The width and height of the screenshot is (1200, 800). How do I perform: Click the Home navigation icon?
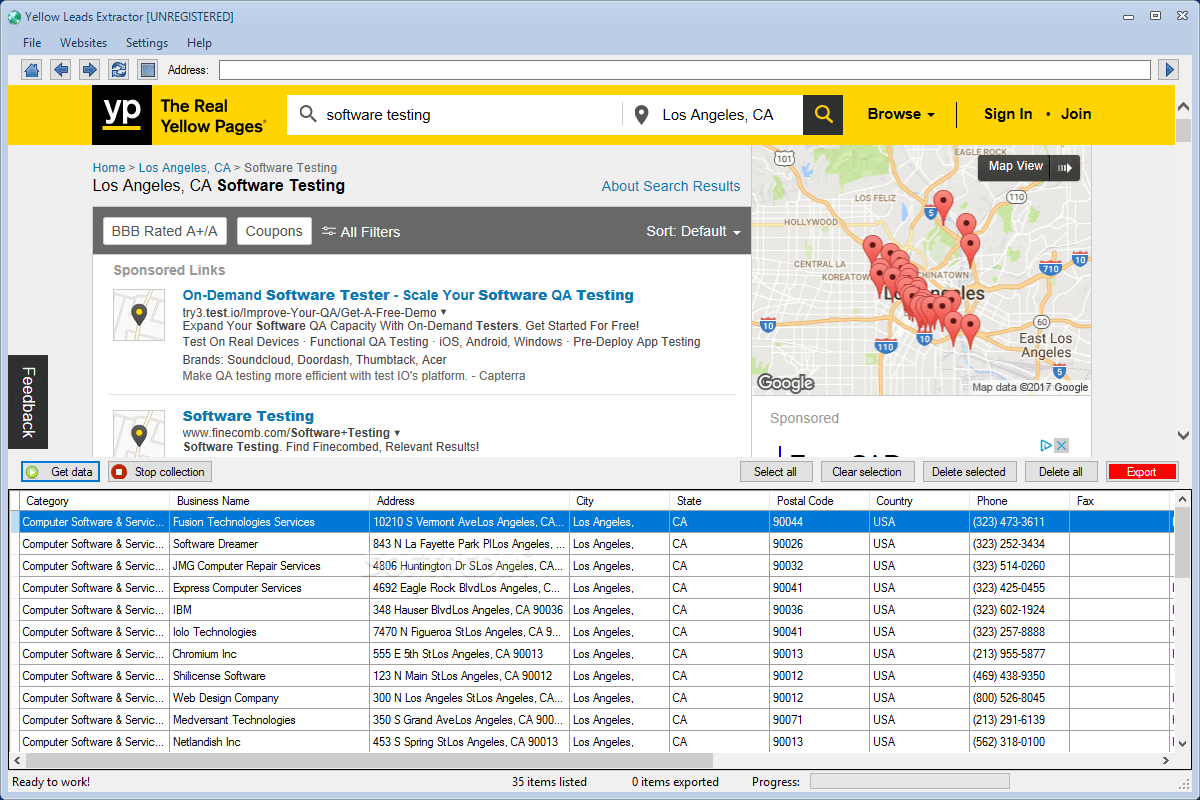[x=31, y=69]
